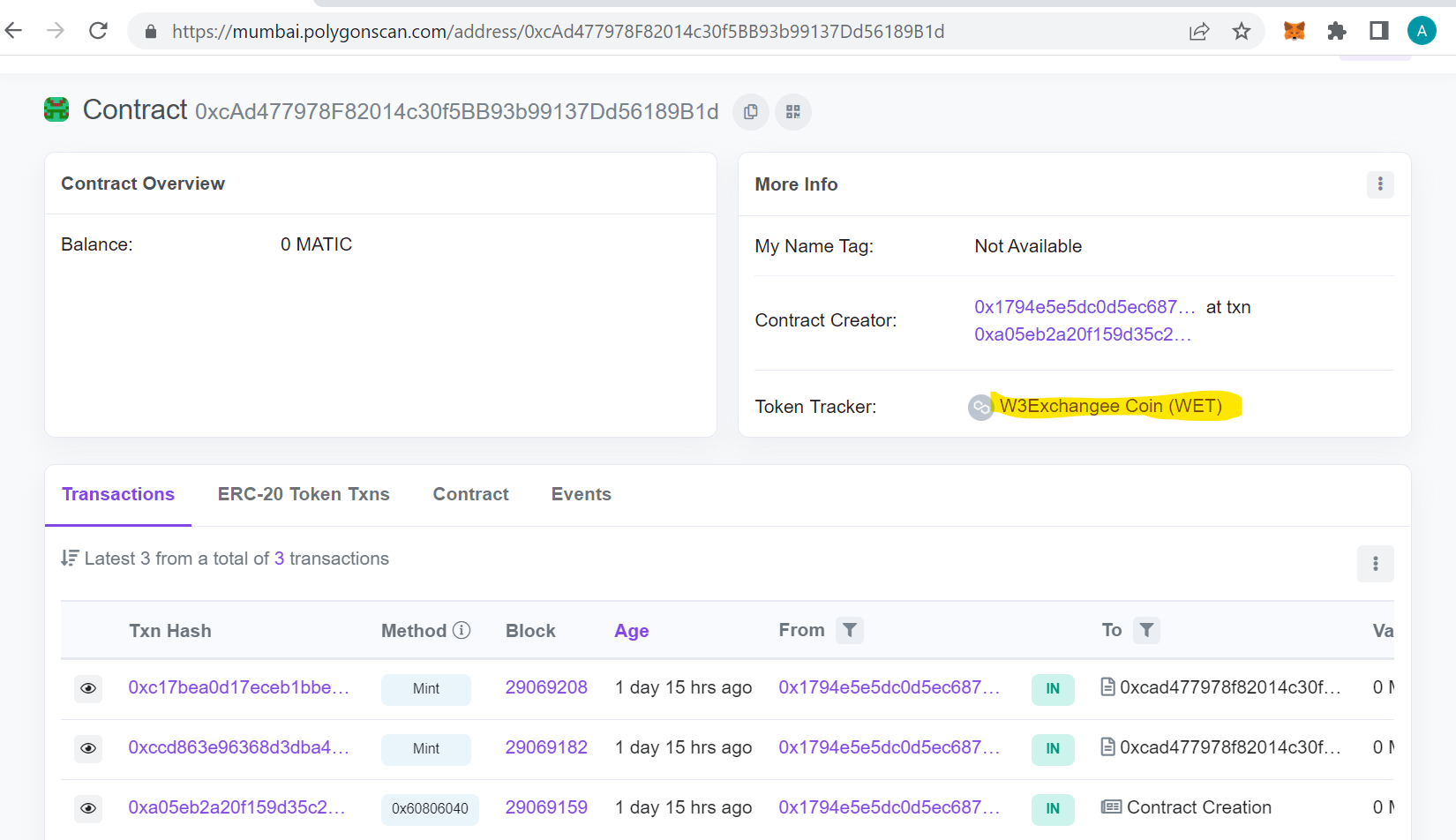Viewport: 1456px width, 840px height.
Task: Open the More Info options menu
Action: coord(1380,184)
